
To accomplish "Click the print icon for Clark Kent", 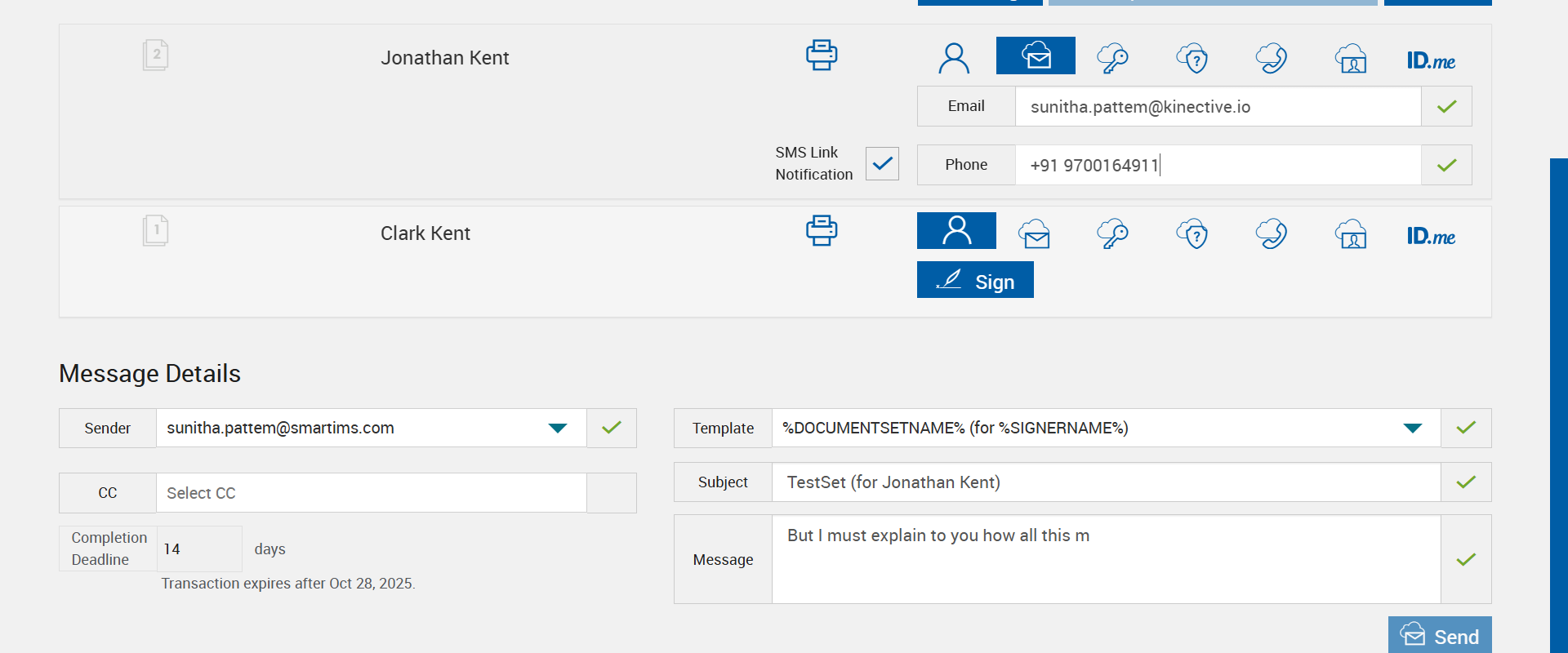I will [x=822, y=231].
